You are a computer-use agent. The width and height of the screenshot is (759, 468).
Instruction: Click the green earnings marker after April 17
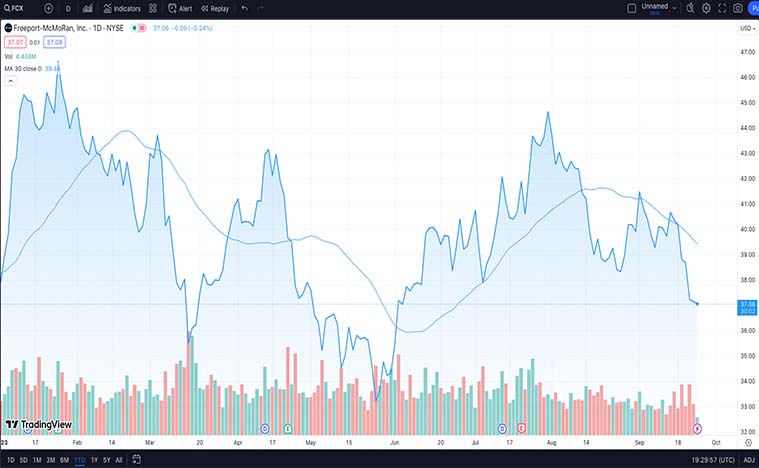[288, 428]
